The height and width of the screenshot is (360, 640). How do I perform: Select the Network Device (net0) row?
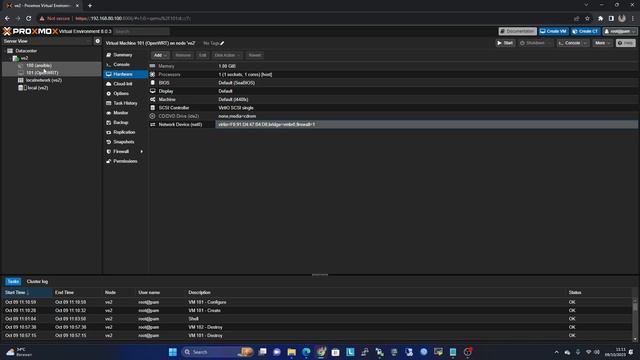tap(393, 124)
